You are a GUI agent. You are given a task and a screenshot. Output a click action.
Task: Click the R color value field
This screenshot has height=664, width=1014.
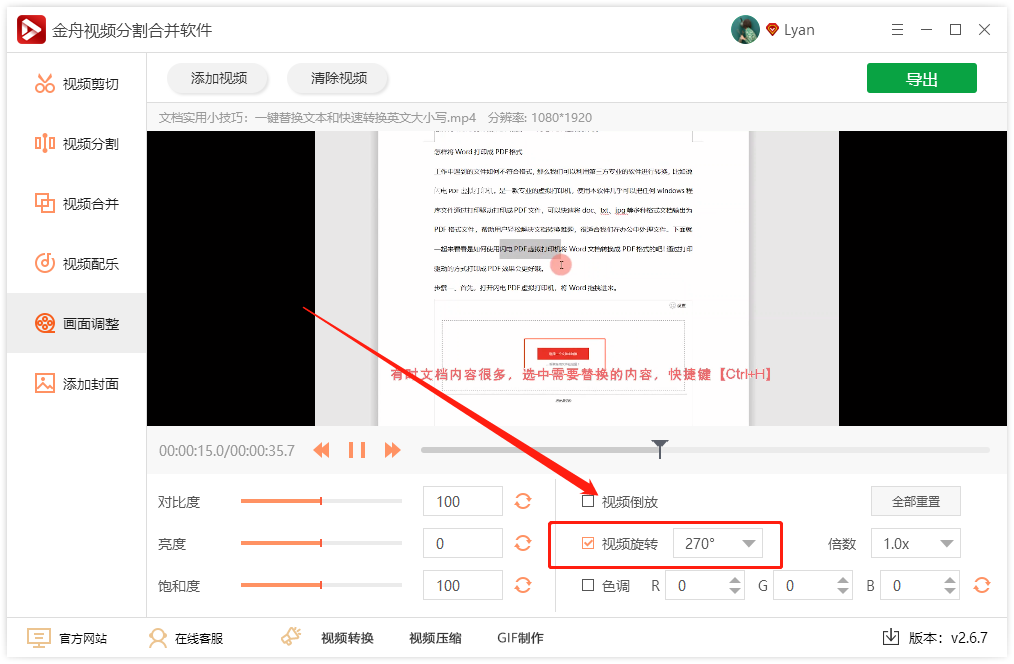[x=696, y=585]
